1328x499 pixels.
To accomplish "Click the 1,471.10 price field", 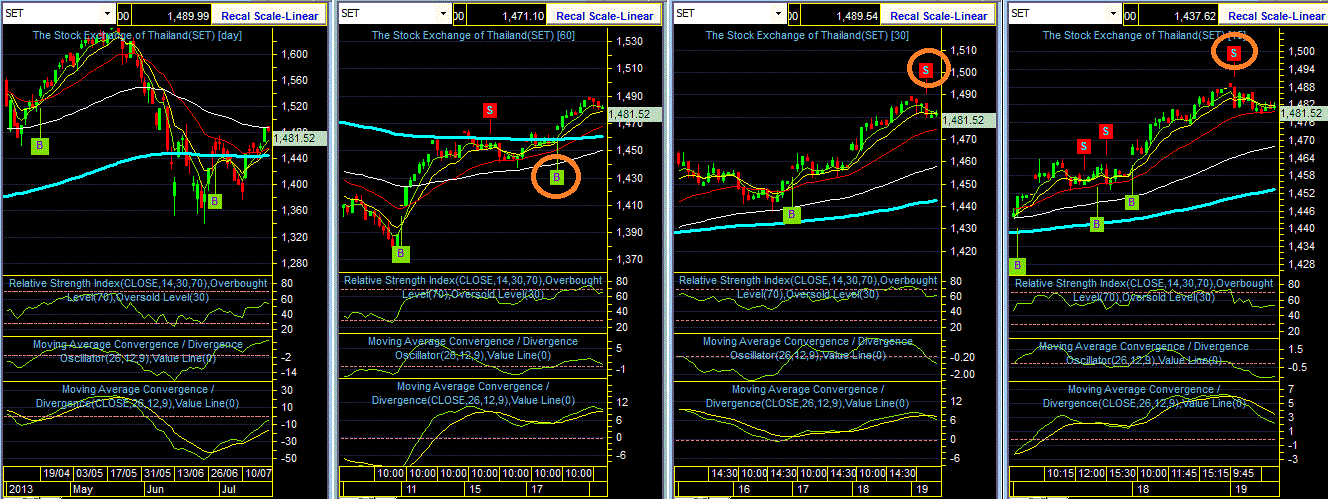I will (x=508, y=15).
